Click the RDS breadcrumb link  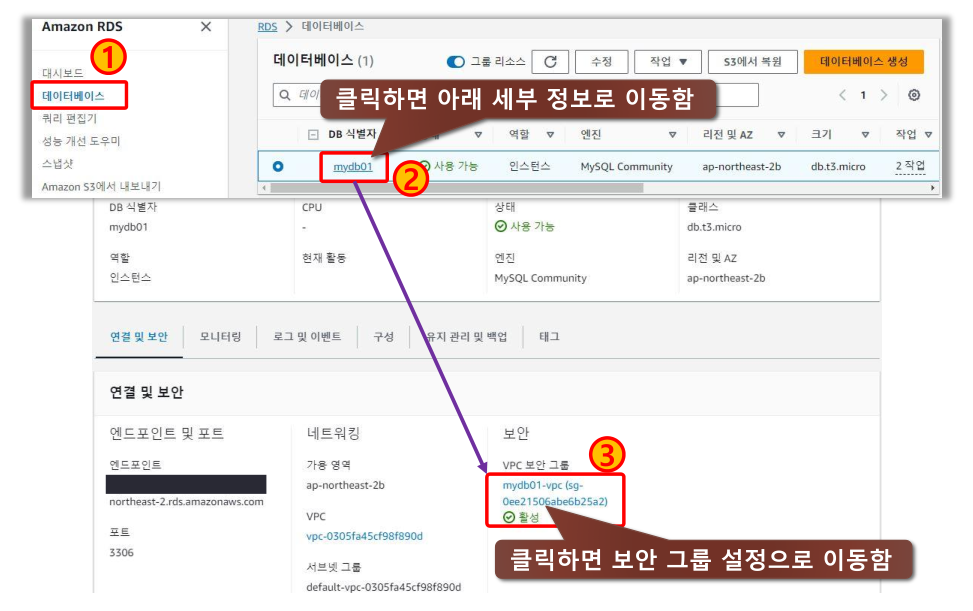pos(267,27)
